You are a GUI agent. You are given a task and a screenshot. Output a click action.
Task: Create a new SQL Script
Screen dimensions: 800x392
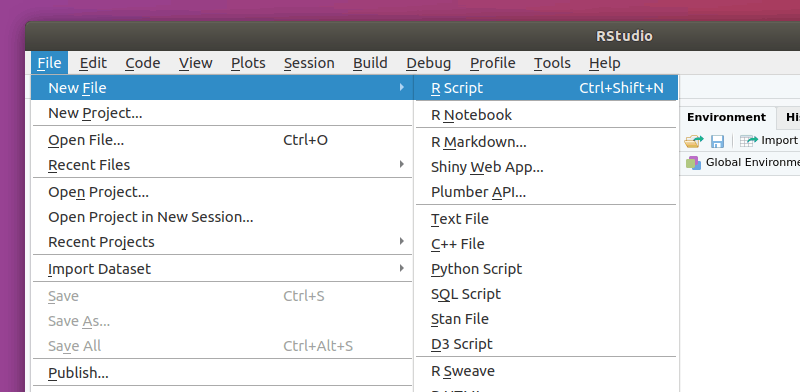click(546, 294)
